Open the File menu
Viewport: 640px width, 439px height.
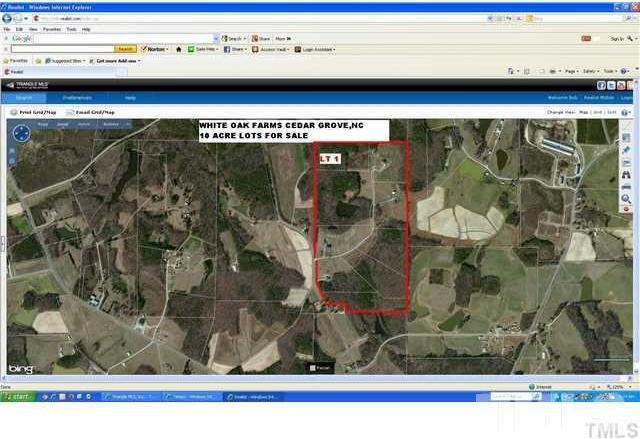[7, 29]
